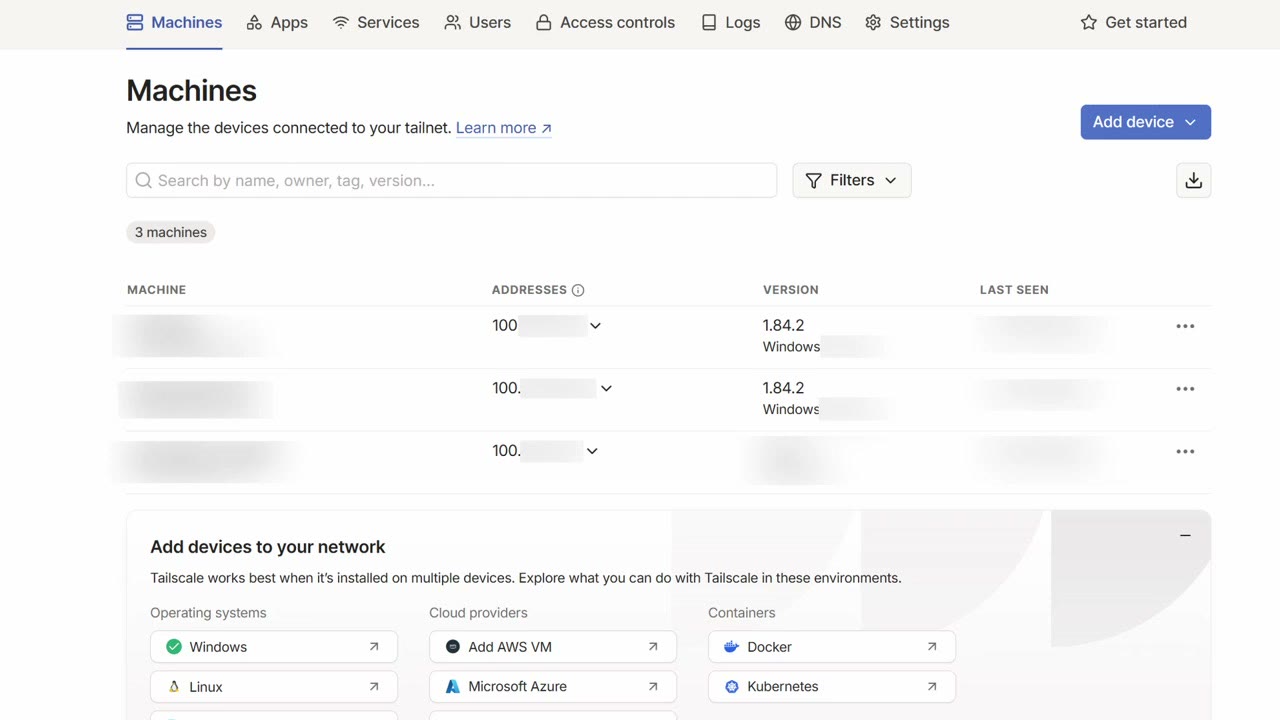The width and height of the screenshot is (1280, 720).
Task: Open Settings in top navigation
Action: pos(907,22)
